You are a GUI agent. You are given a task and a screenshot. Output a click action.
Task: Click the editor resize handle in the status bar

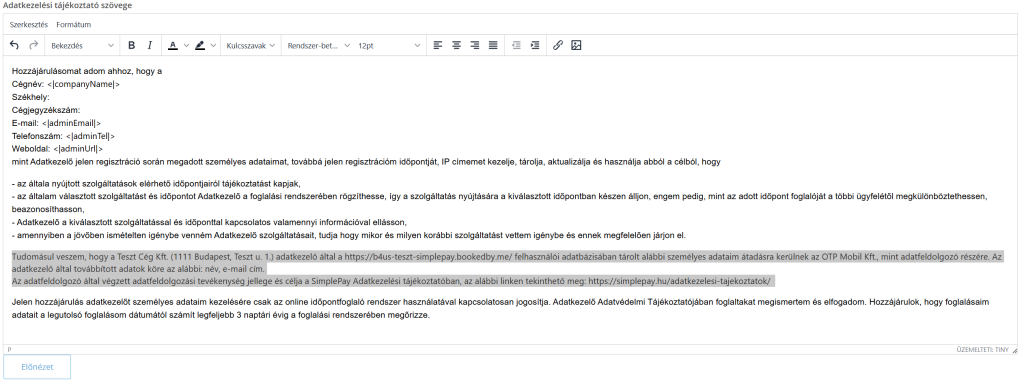(1015, 350)
